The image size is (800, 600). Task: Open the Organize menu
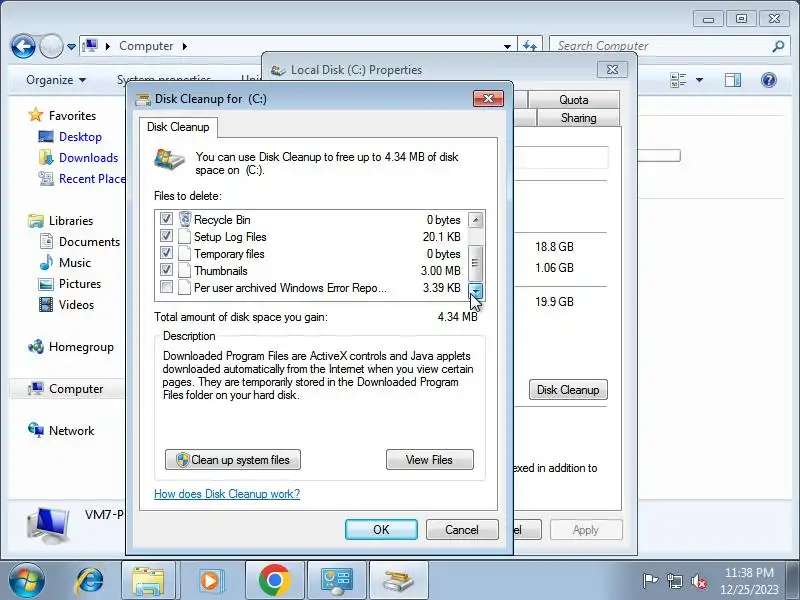56,80
